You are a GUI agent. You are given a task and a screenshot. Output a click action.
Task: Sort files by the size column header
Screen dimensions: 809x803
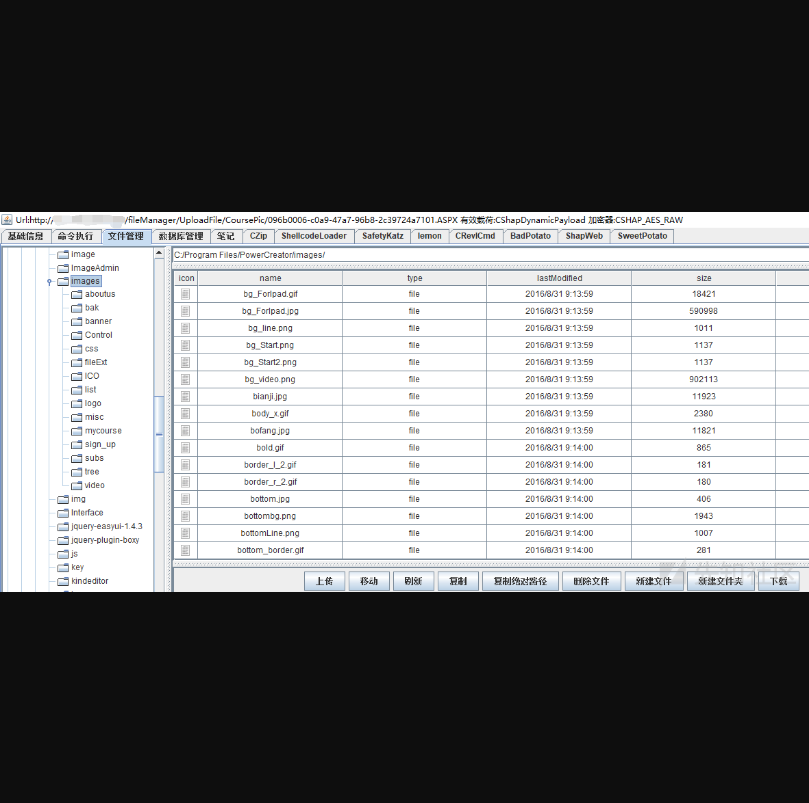(703, 278)
